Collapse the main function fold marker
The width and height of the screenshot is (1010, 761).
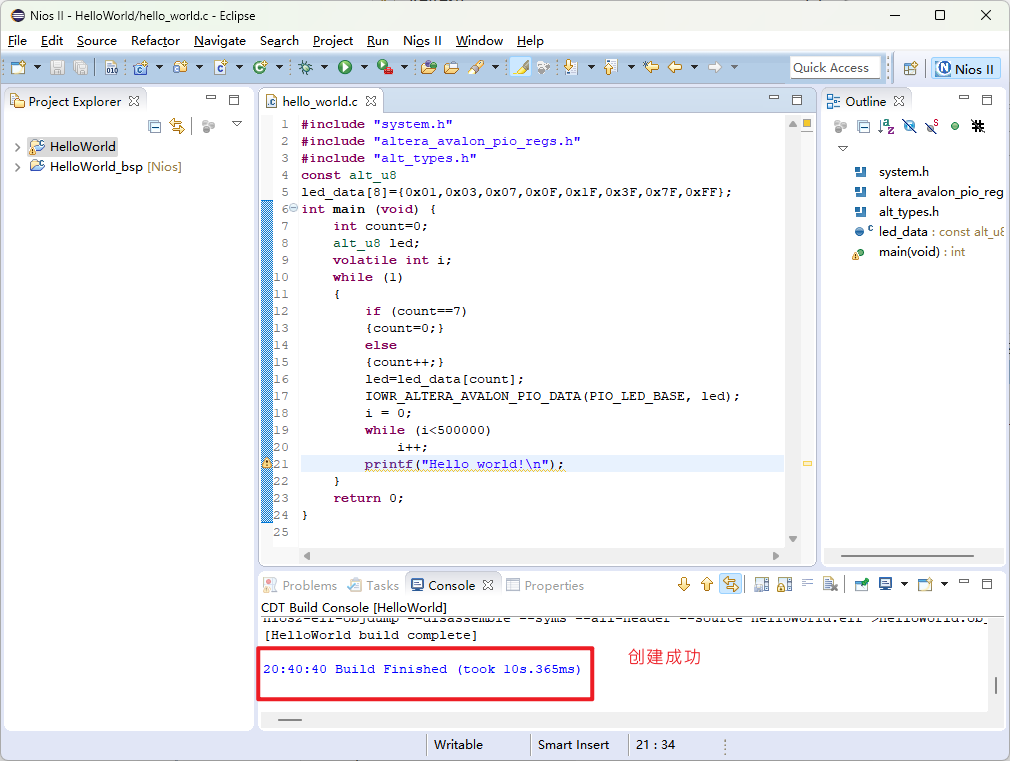[294, 208]
